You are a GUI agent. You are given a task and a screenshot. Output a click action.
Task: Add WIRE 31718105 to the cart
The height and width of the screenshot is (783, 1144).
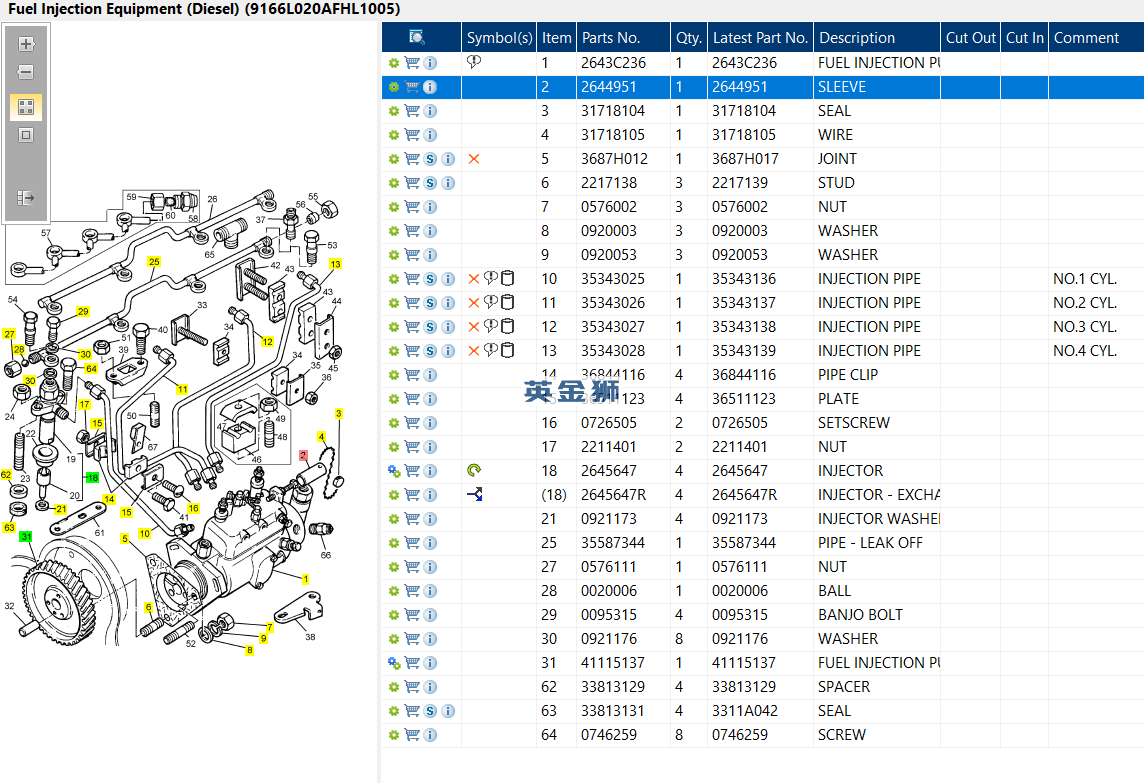pos(412,135)
